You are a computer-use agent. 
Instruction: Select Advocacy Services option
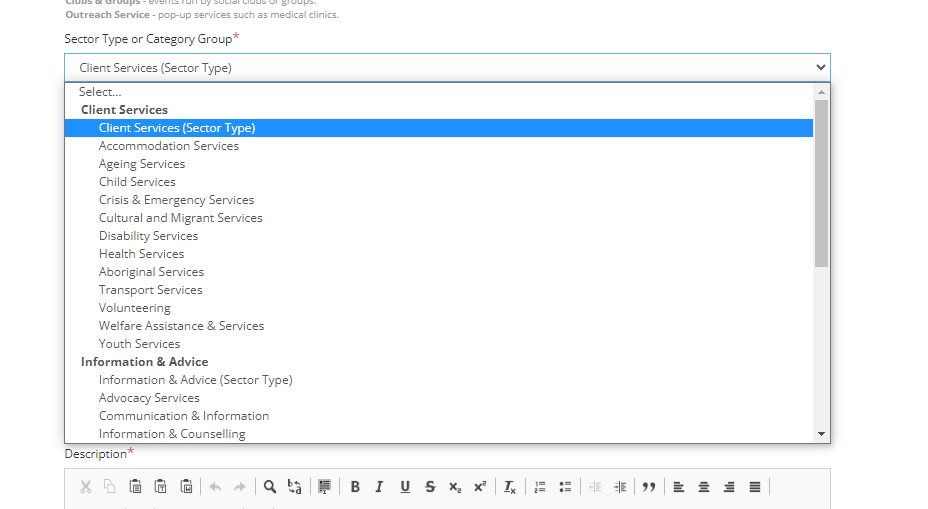pyautogui.click(x=439, y=398)
